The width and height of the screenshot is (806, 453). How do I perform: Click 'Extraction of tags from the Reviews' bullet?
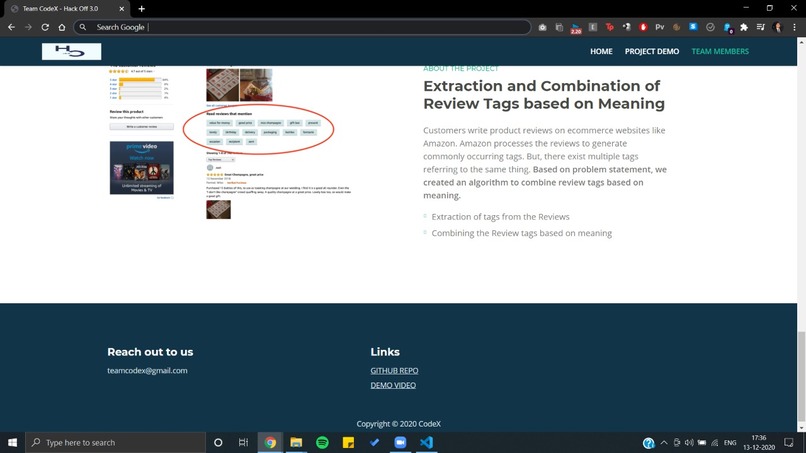point(500,217)
